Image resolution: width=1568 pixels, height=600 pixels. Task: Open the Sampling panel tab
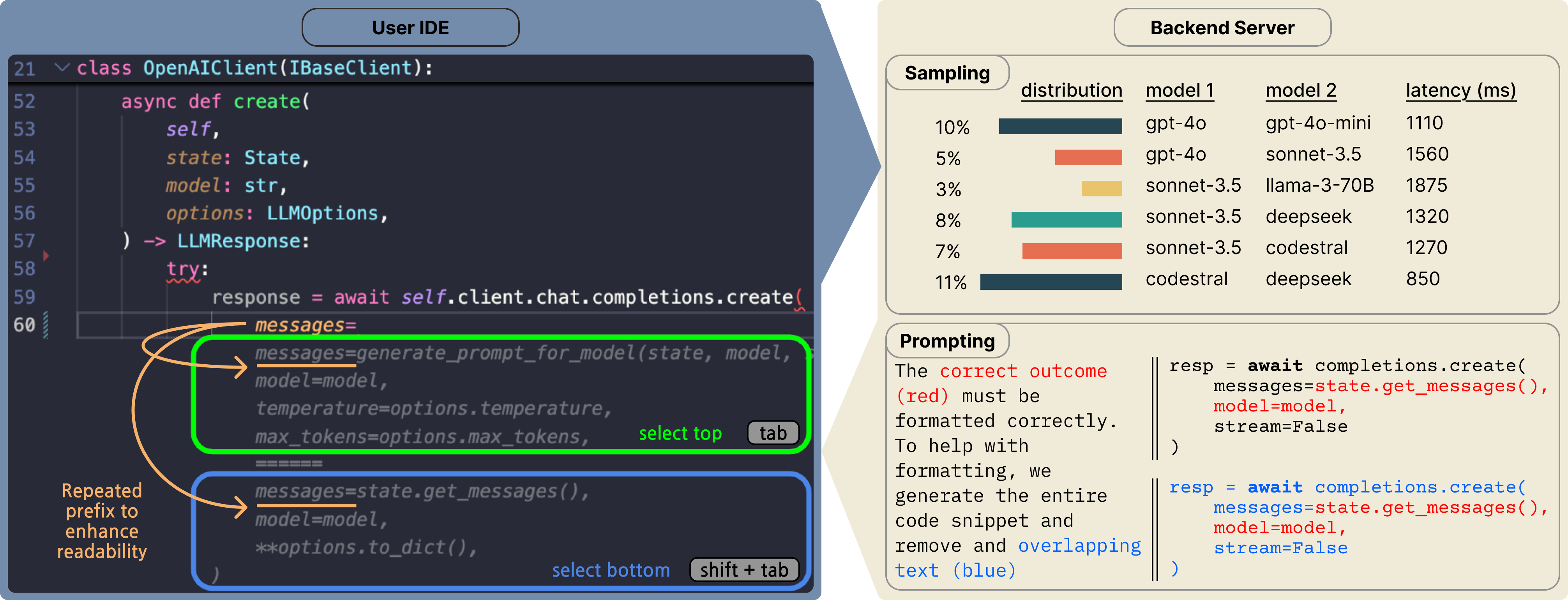[x=947, y=73]
